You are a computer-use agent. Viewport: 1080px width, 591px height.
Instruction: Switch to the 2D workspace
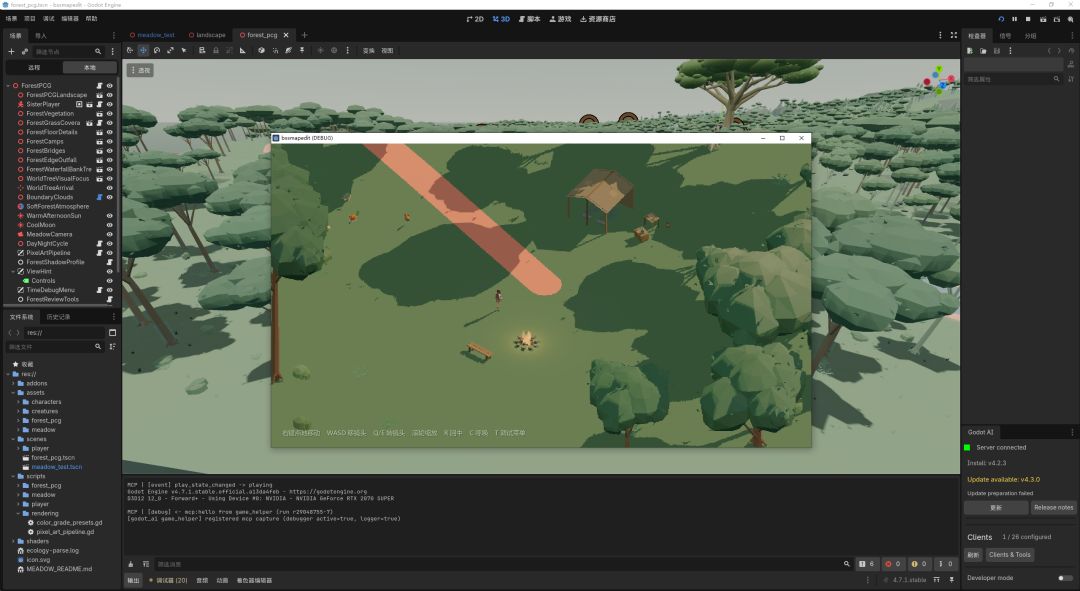coord(475,19)
